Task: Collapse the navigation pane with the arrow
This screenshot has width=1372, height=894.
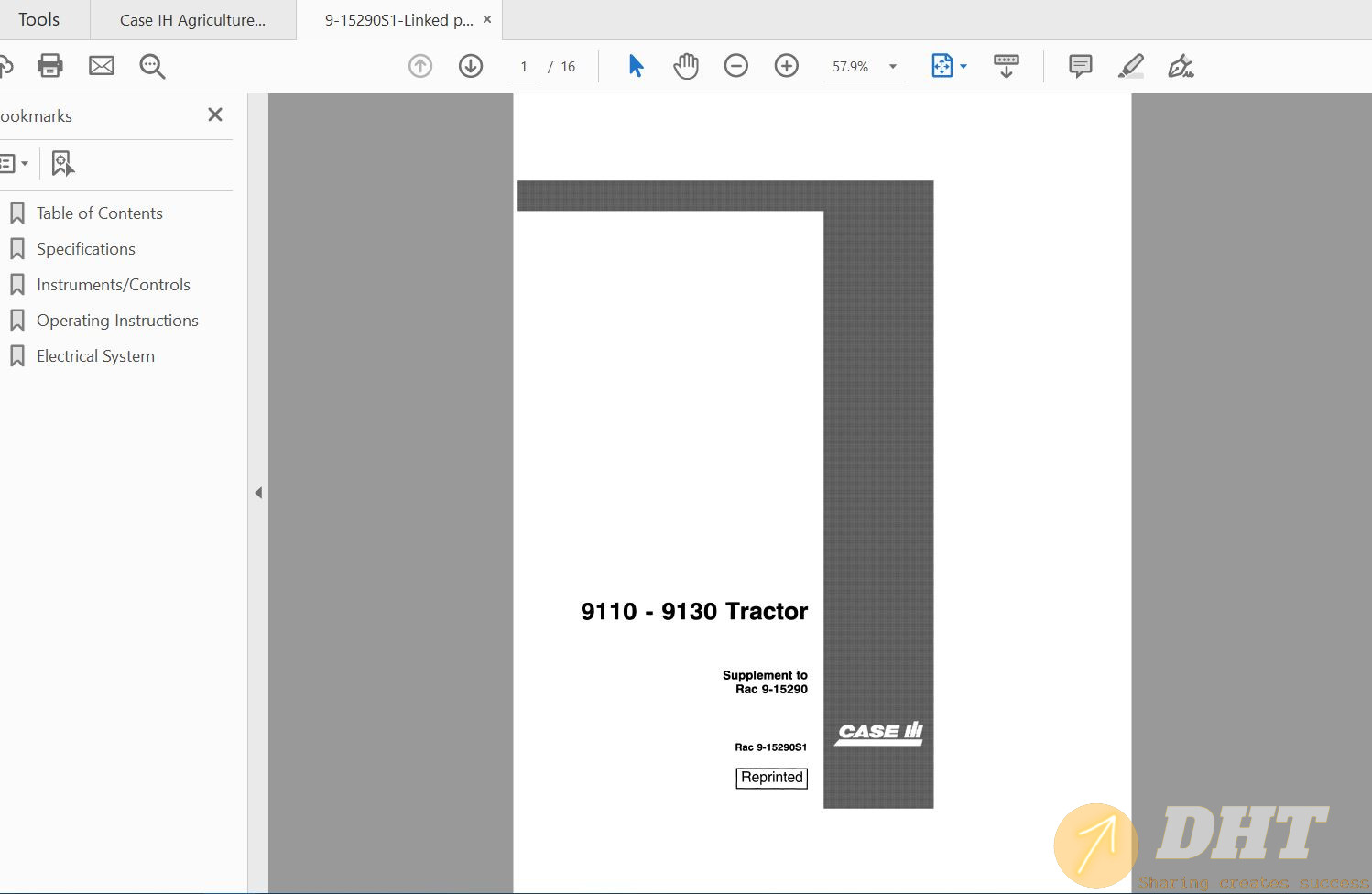Action: coord(258,493)
